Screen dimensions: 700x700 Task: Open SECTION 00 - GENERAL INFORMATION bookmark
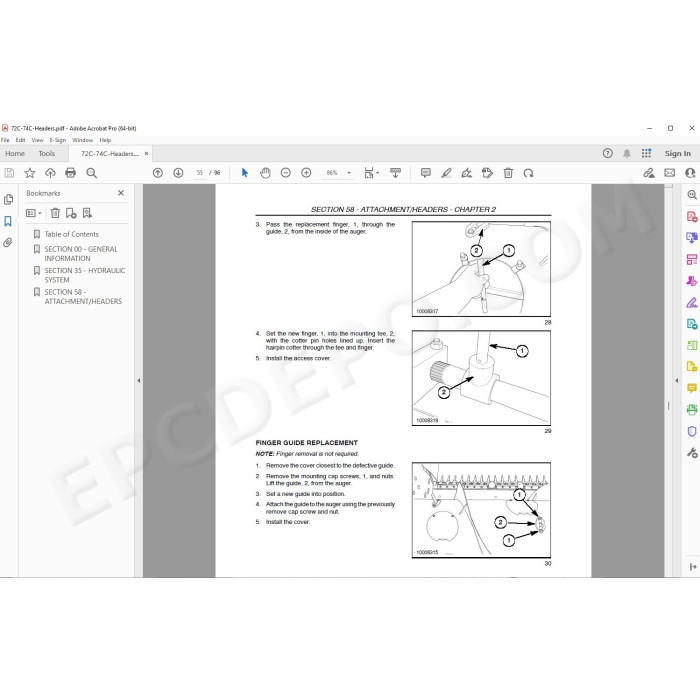point(81,254)
